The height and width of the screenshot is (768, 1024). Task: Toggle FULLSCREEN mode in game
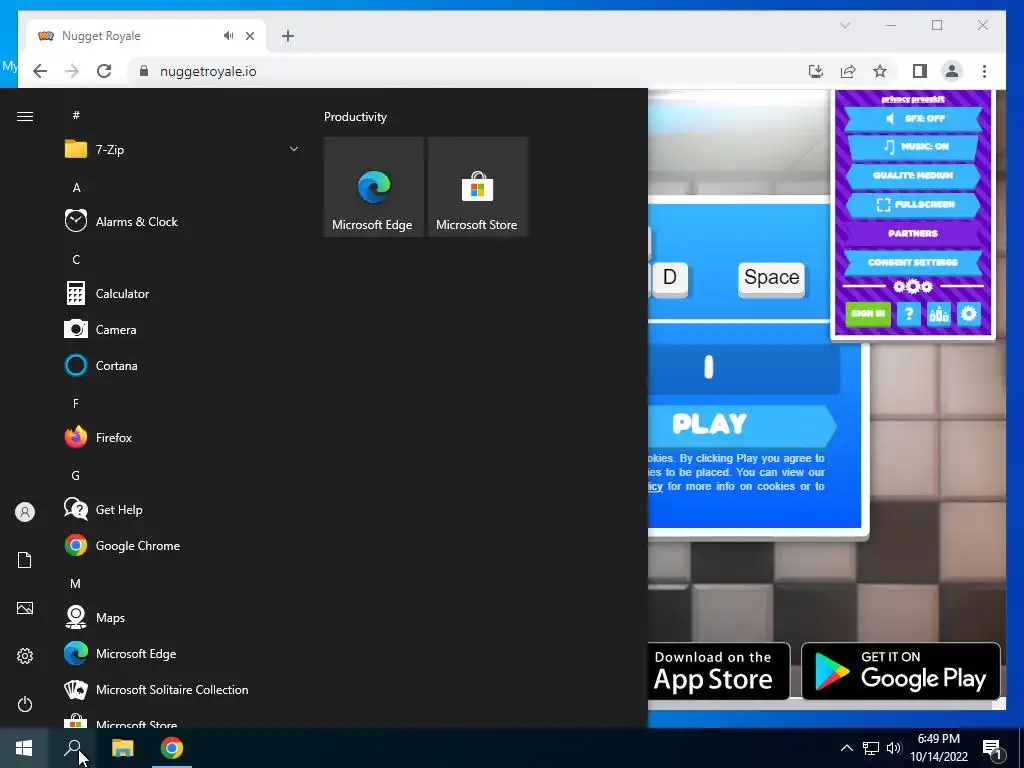913,204
